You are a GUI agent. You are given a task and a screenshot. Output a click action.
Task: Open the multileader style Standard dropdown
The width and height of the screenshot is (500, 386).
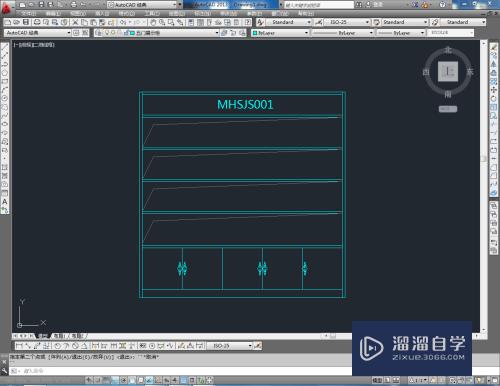click(x=483, y=22)
